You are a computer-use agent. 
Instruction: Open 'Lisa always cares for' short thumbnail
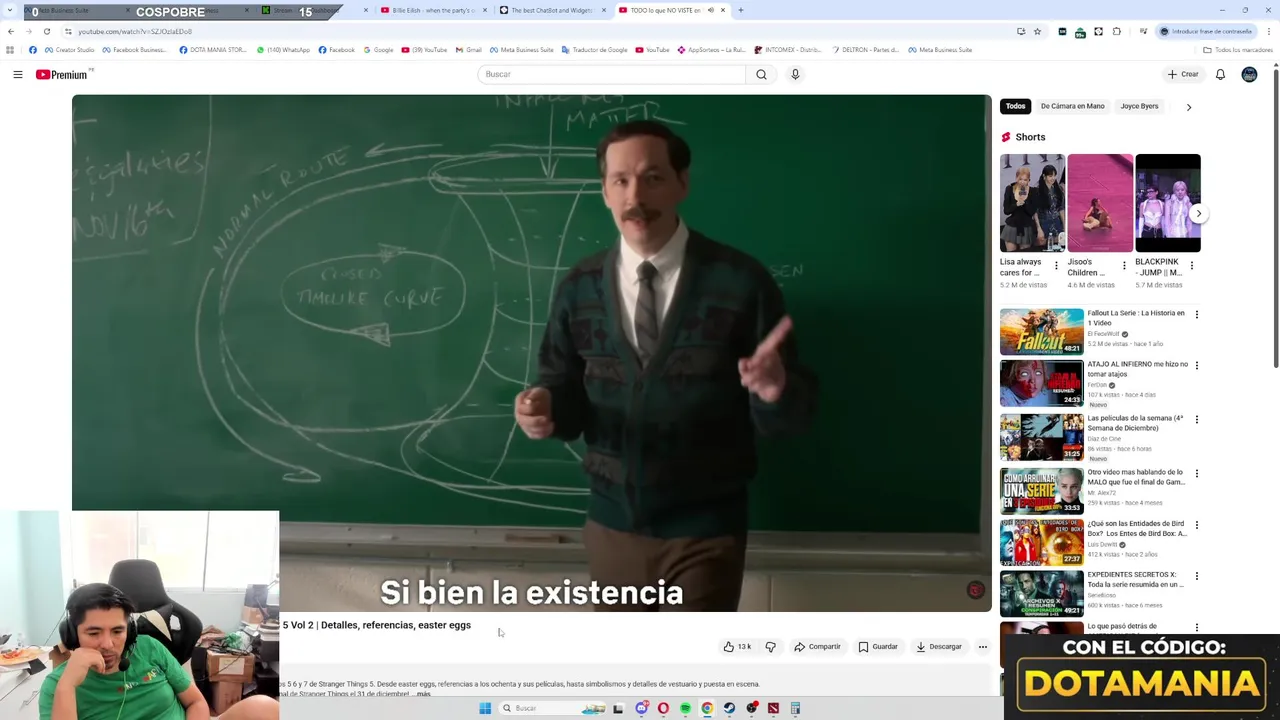pos(1032,203)
